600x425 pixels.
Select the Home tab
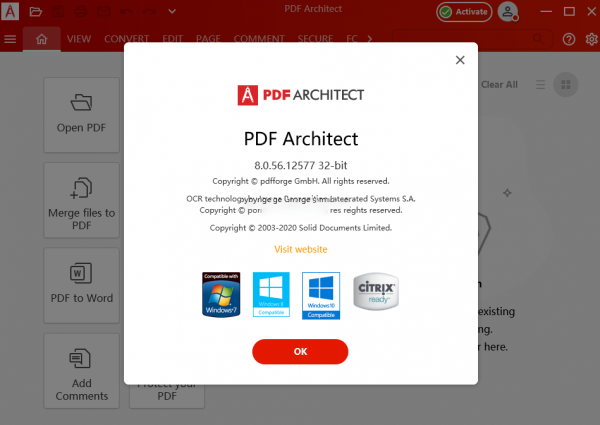pyautogui.click(x=41, y=39)
